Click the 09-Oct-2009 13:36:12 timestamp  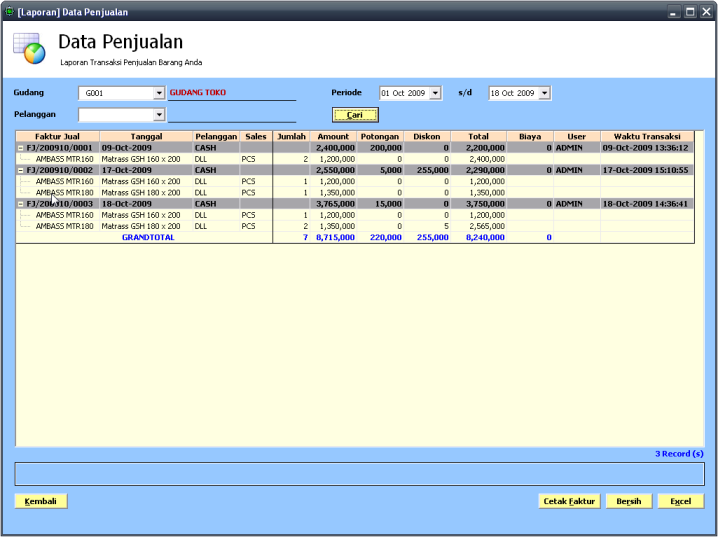(x=645, y=148)
